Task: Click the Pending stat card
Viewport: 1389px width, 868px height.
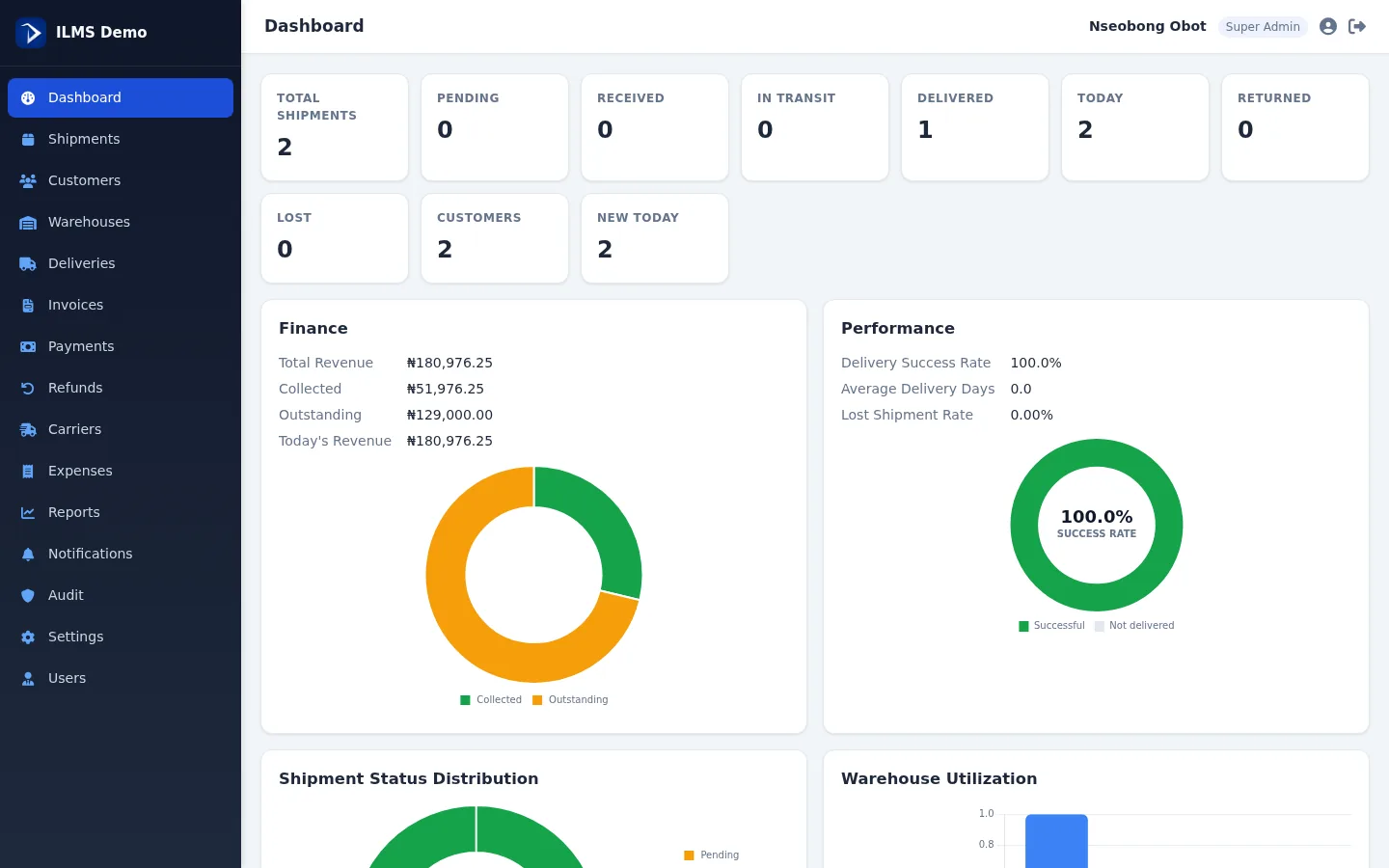Action: coord(495,127)
